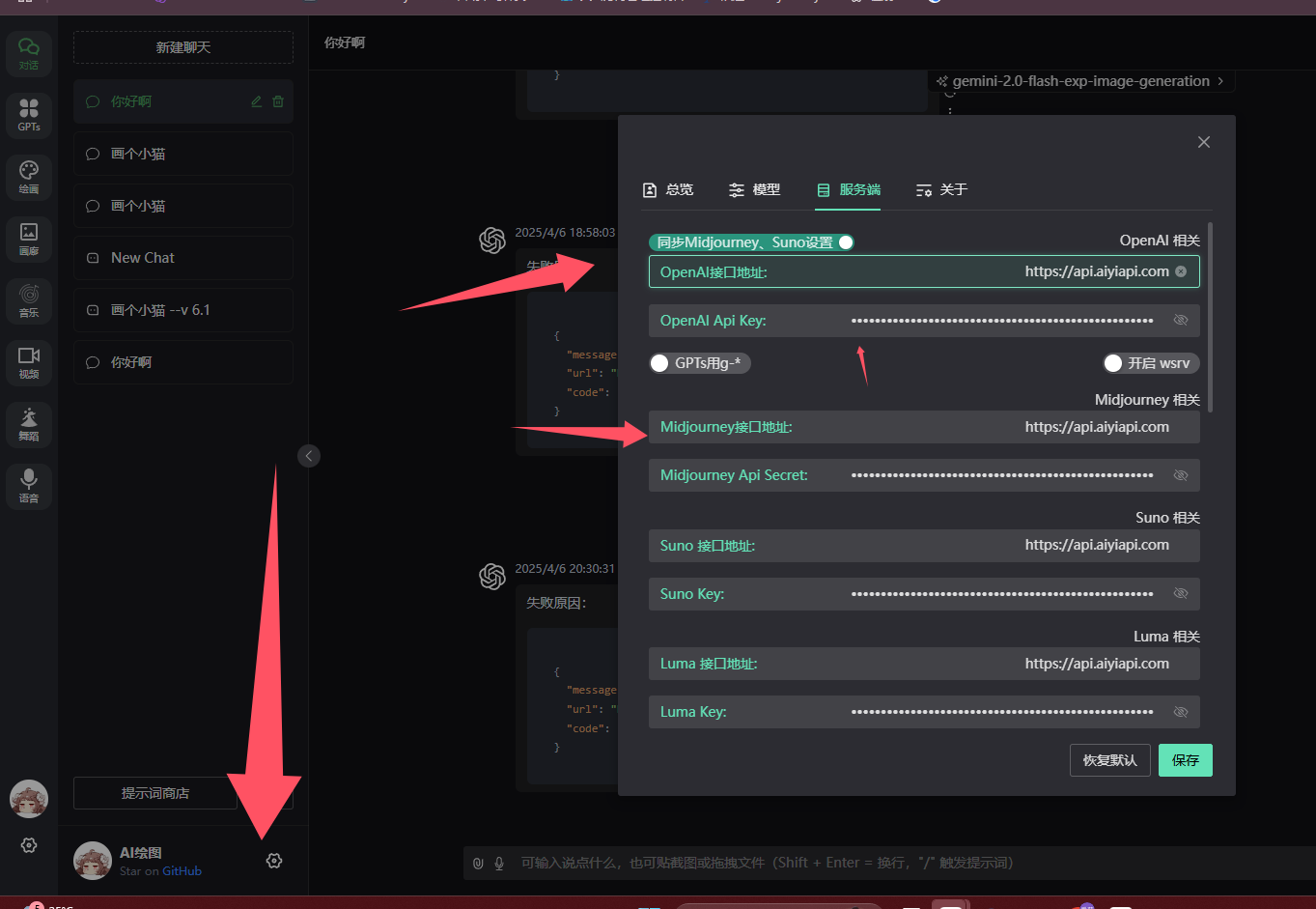Click the gear icon at bottom of left icon bar

point(29,845)
